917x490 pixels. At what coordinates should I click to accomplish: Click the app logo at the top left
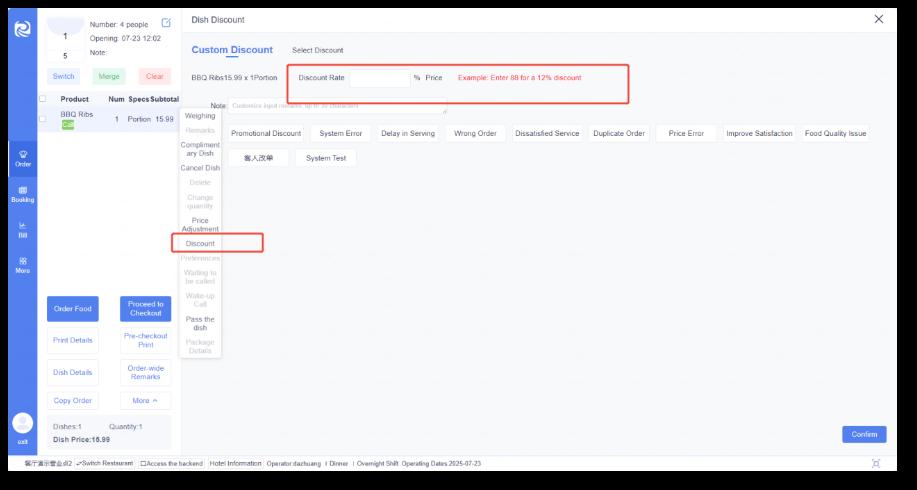coord(22,29)
